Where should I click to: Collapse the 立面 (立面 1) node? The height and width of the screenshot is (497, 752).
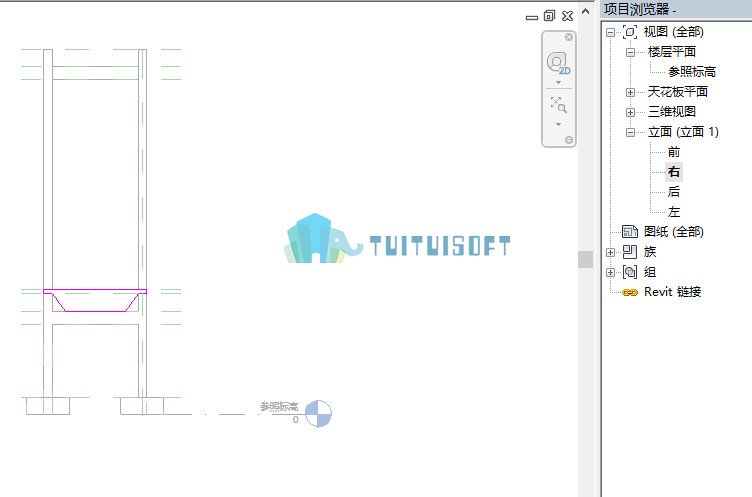[630, 132]
